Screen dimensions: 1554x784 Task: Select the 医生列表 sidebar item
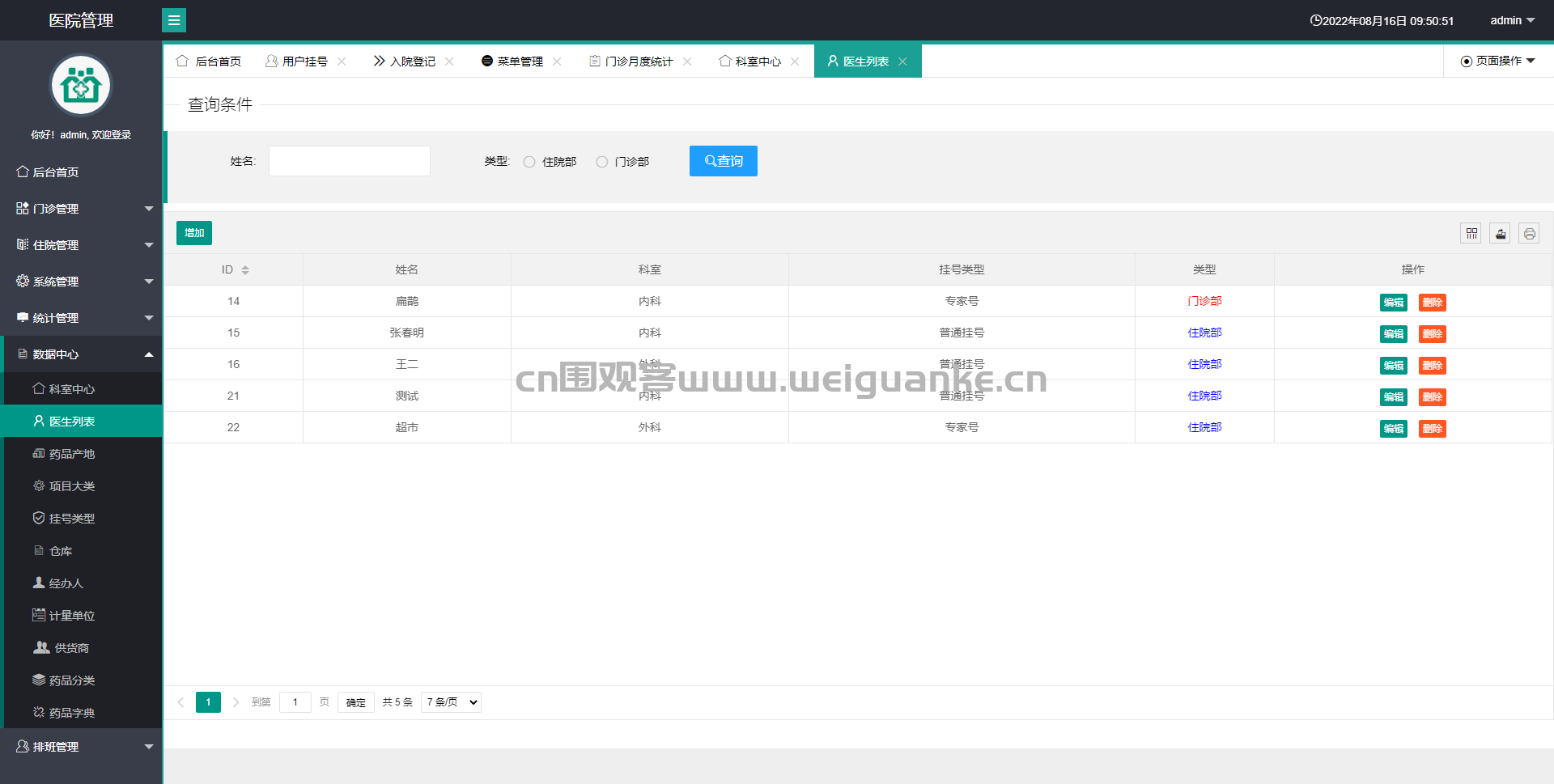point(81,421)
